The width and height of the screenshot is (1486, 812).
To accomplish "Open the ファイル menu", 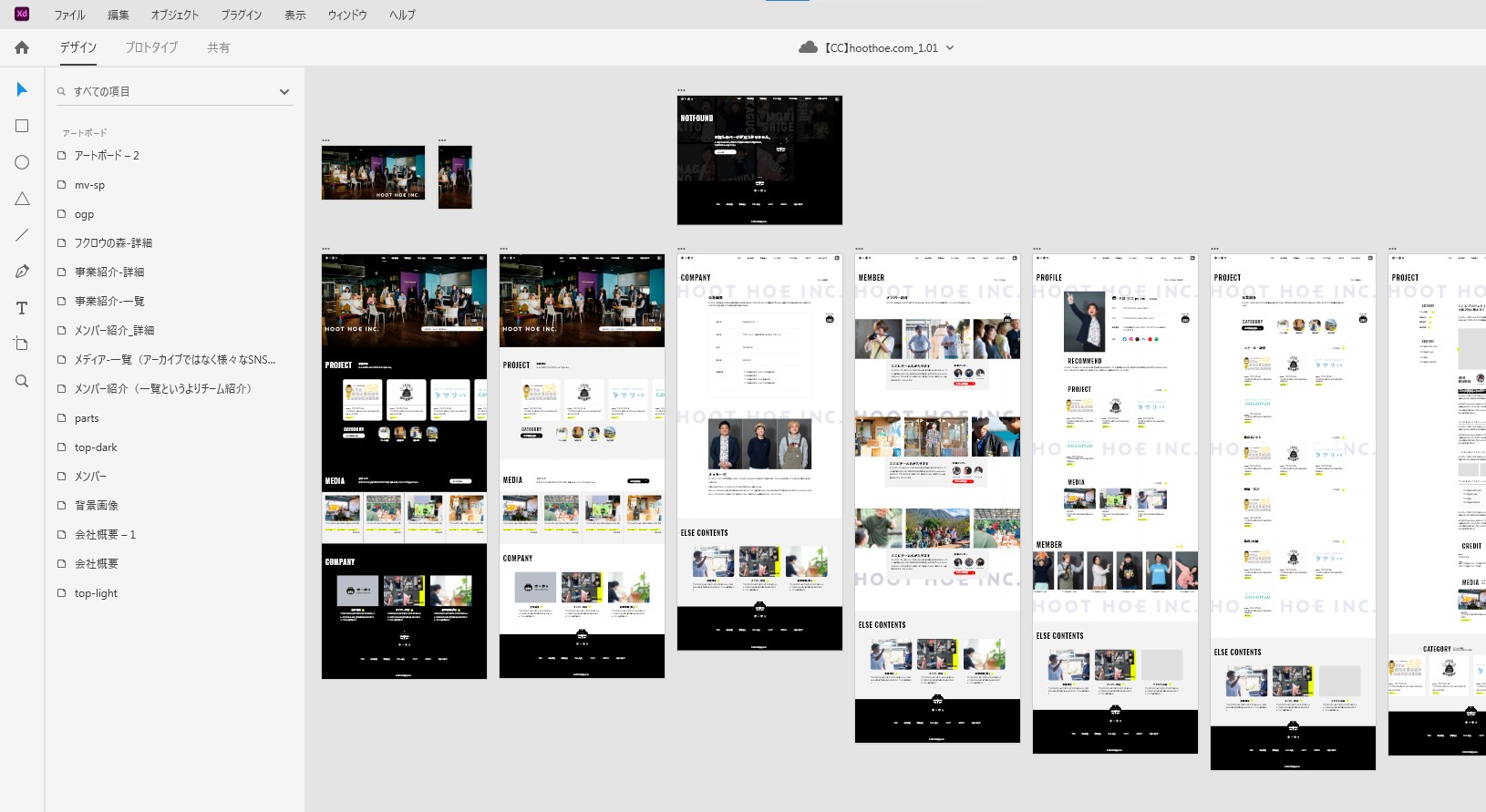I will tap(69, 15).
